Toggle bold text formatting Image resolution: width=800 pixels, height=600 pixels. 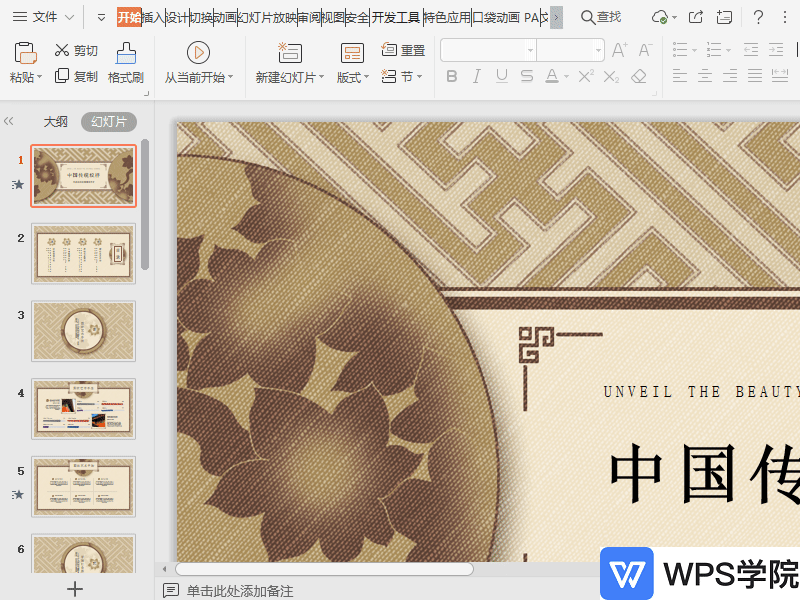click(x=452, y=76)
